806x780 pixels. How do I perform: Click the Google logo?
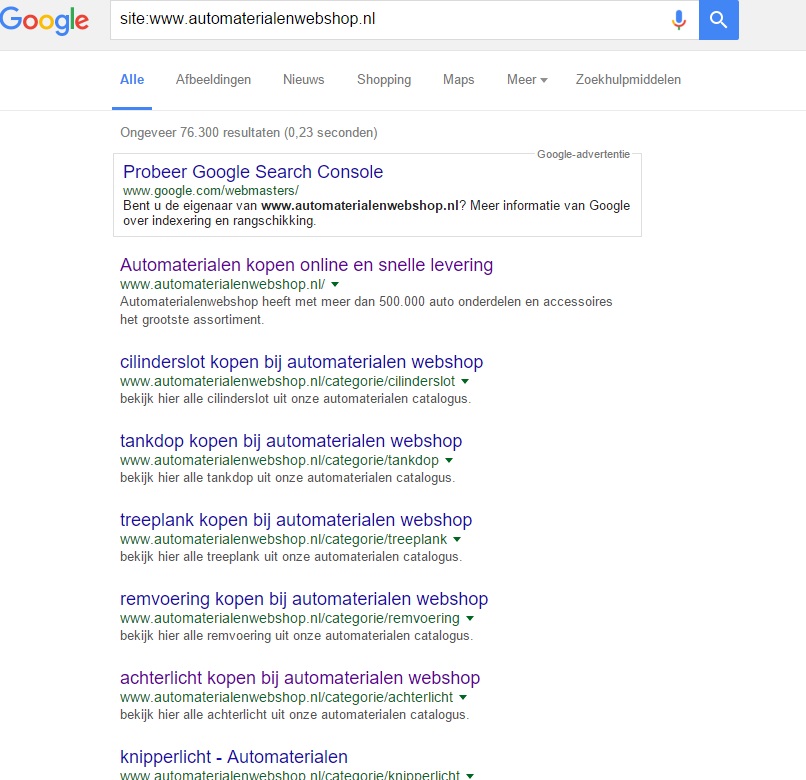tap(44, 21)
